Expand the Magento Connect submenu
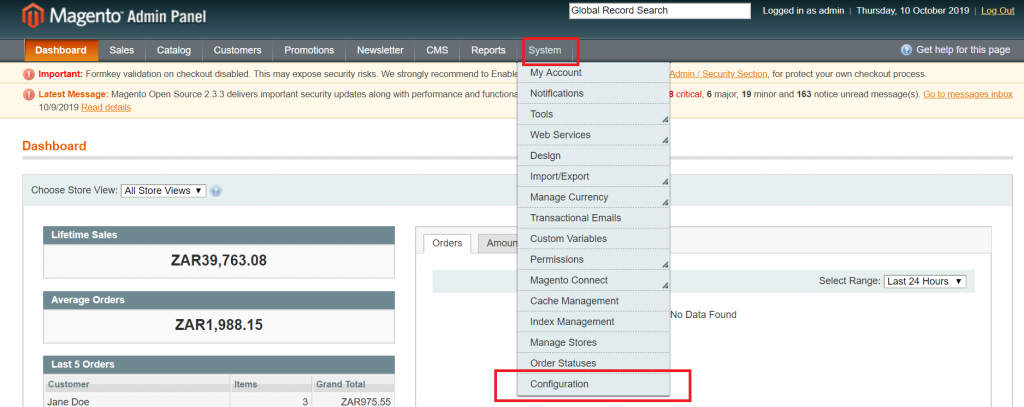Viewport: 1024px width, 407px height. tap(594, 280)
